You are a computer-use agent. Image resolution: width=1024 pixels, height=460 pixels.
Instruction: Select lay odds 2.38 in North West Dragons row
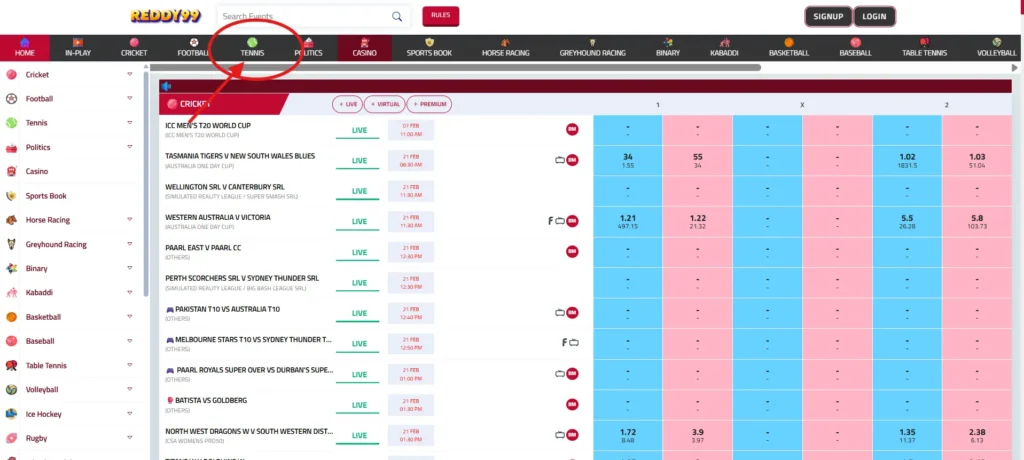977,435
